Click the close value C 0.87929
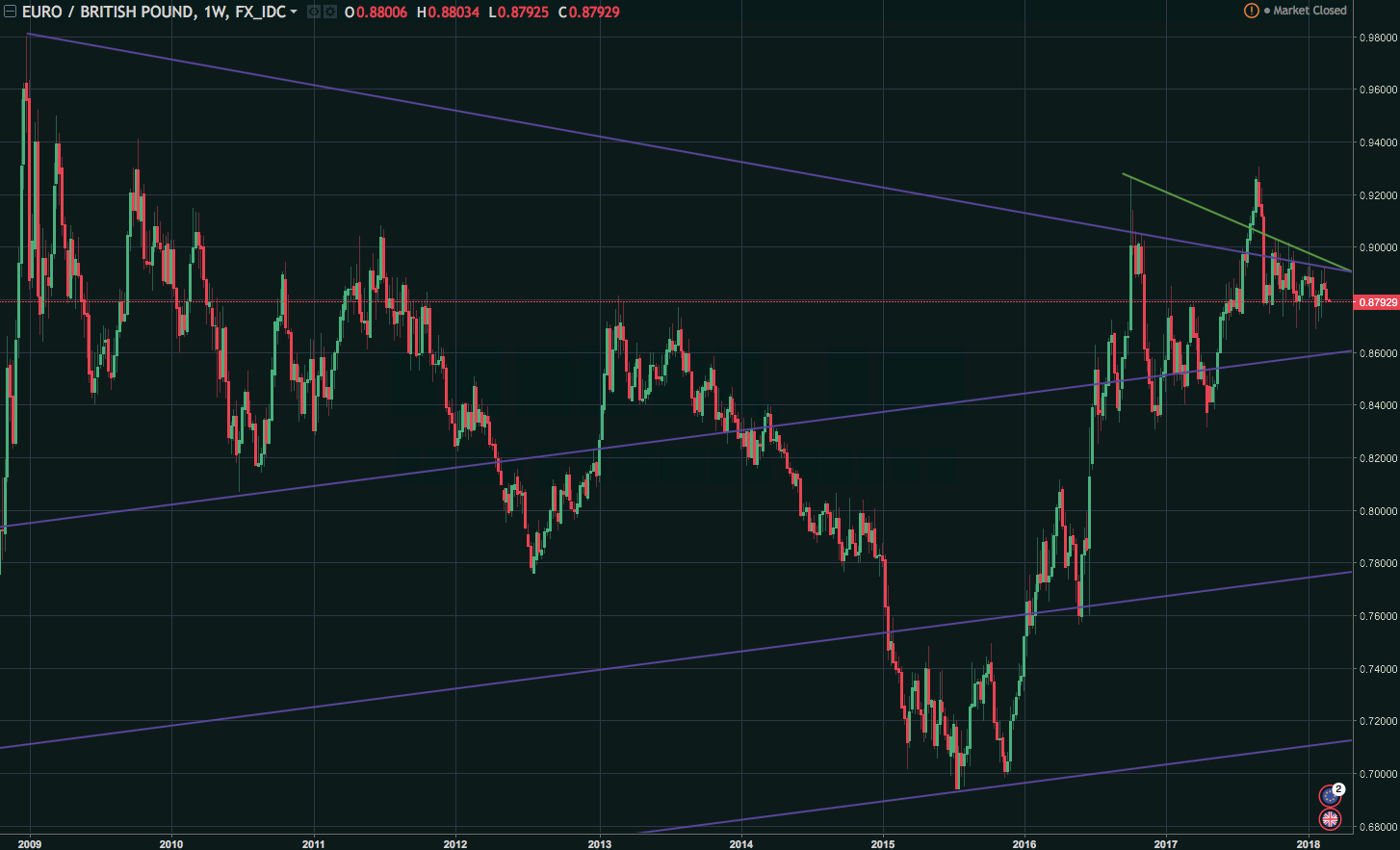 [x=589, y=13]
